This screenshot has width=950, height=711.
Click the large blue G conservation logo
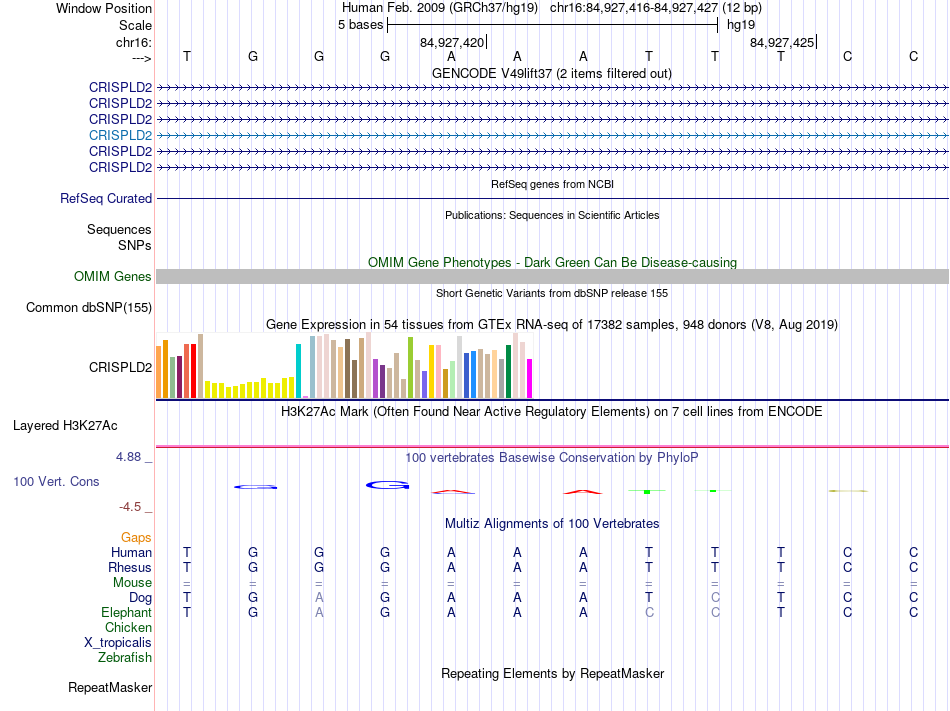click(388, 485)
